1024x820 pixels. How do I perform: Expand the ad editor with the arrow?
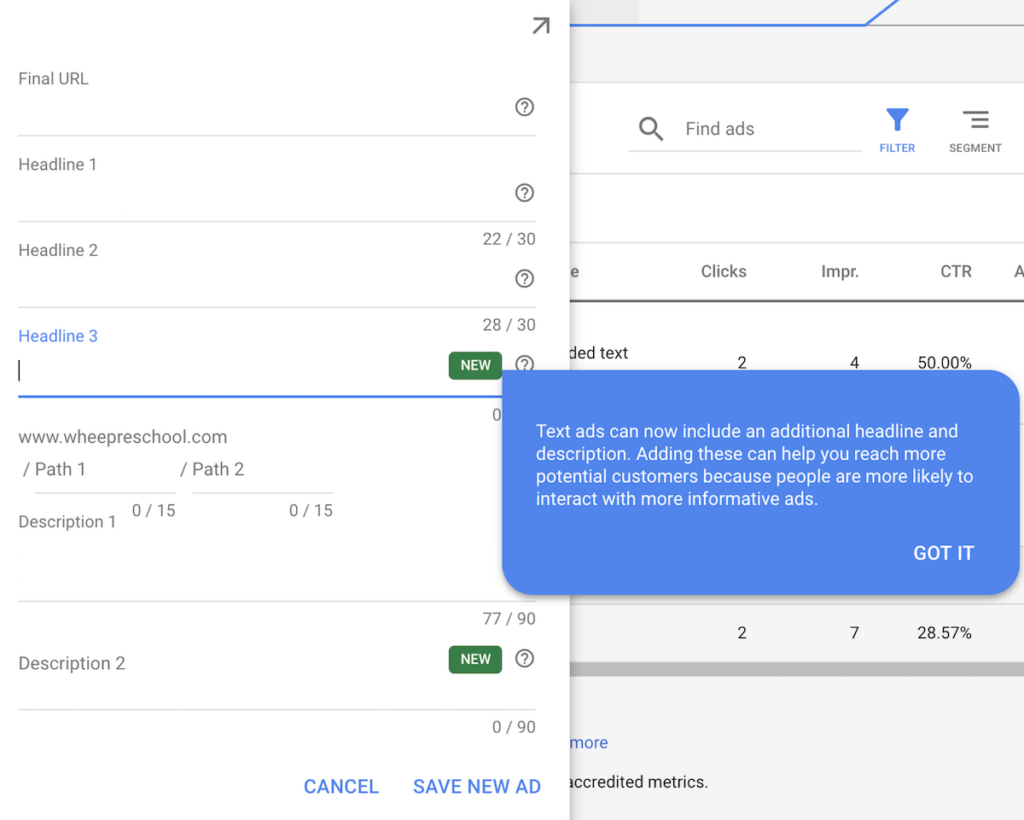(540, 25)
